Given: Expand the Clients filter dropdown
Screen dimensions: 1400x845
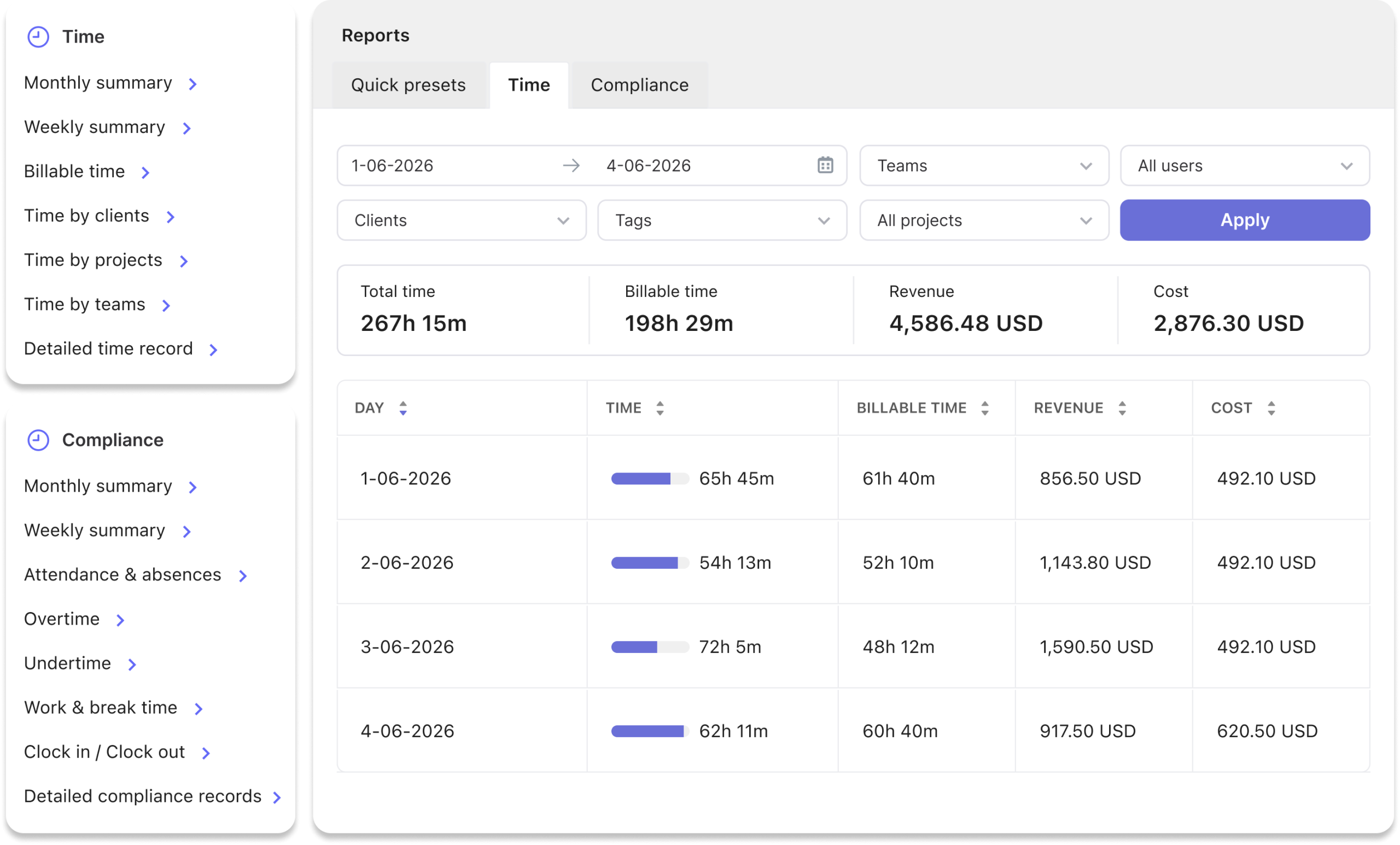Looking at the screenshot, I should (x=462, y=220).
